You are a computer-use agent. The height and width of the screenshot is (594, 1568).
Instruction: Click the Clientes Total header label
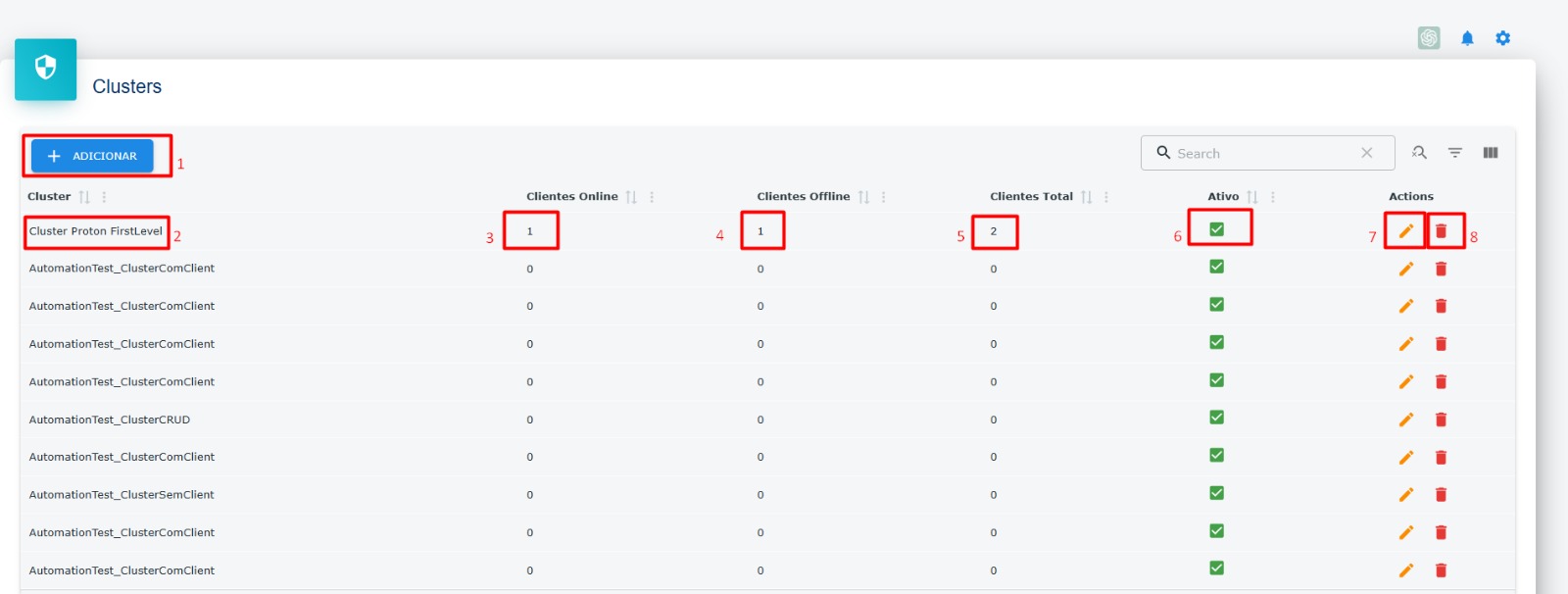[1032, 197]
